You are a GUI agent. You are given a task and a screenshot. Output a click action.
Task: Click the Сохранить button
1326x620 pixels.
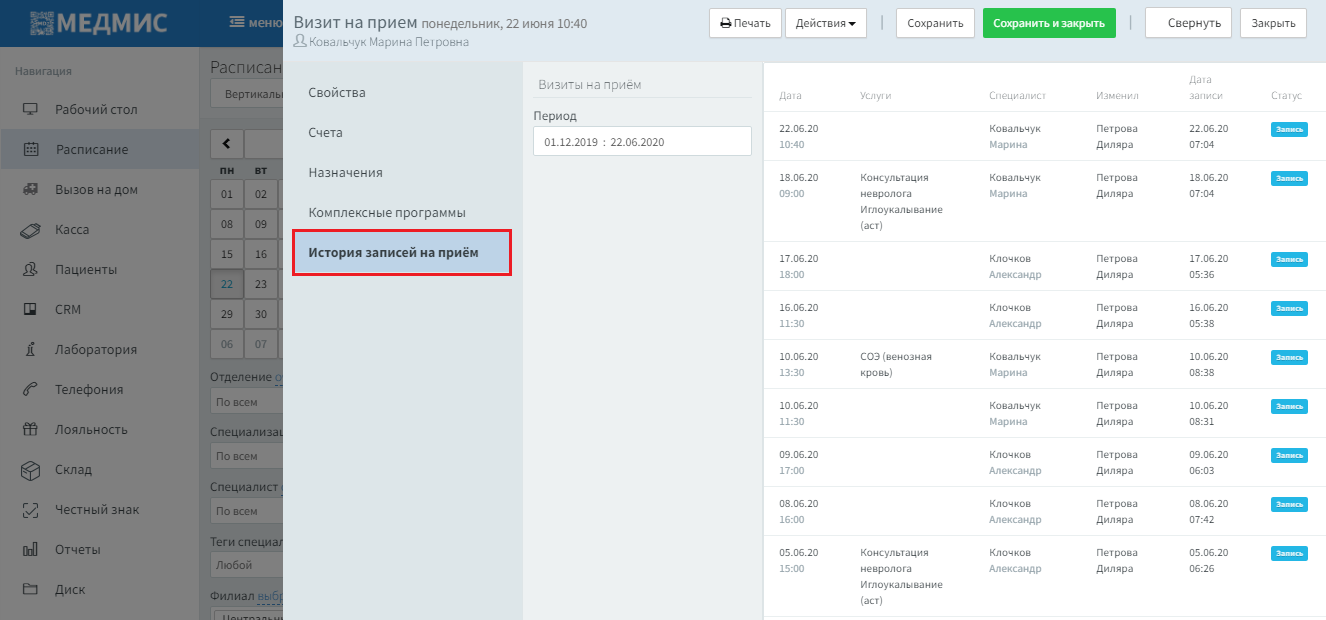point(935,23)
